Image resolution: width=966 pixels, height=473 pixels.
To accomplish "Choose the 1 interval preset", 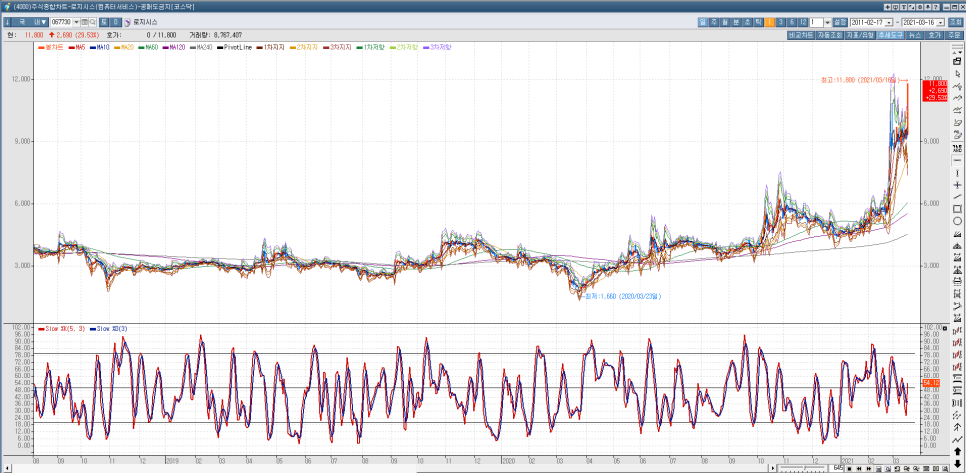I will click(x=769, y=22).
